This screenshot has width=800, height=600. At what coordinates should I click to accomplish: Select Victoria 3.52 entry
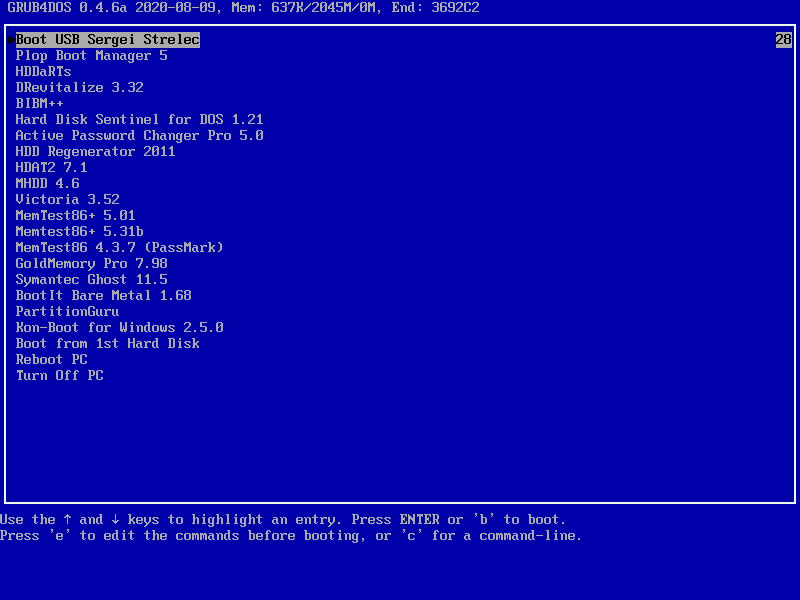click(67, 200)
